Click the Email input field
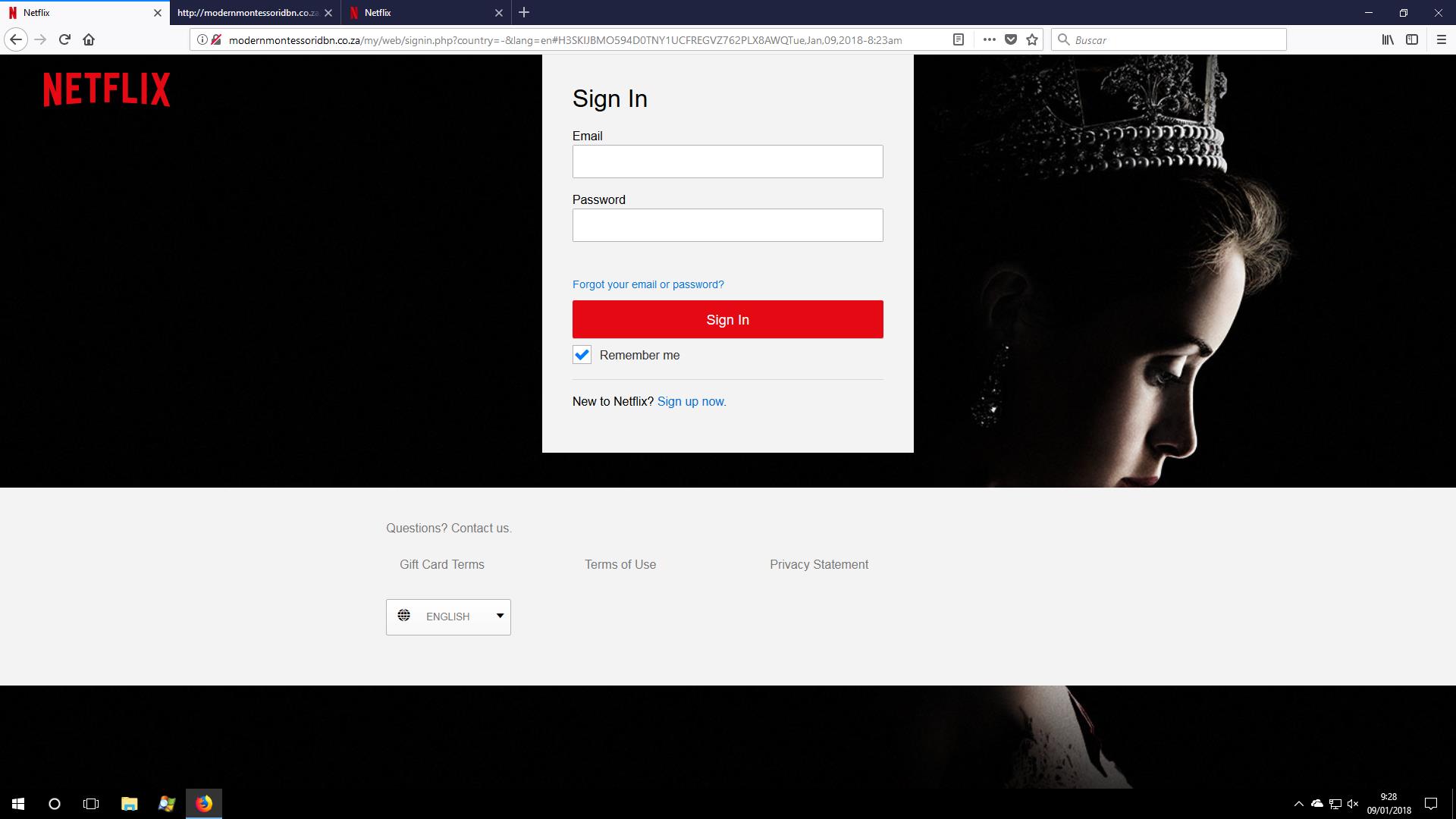Image resolution: width=1456 pixels, height=819 pixels. 727,161
